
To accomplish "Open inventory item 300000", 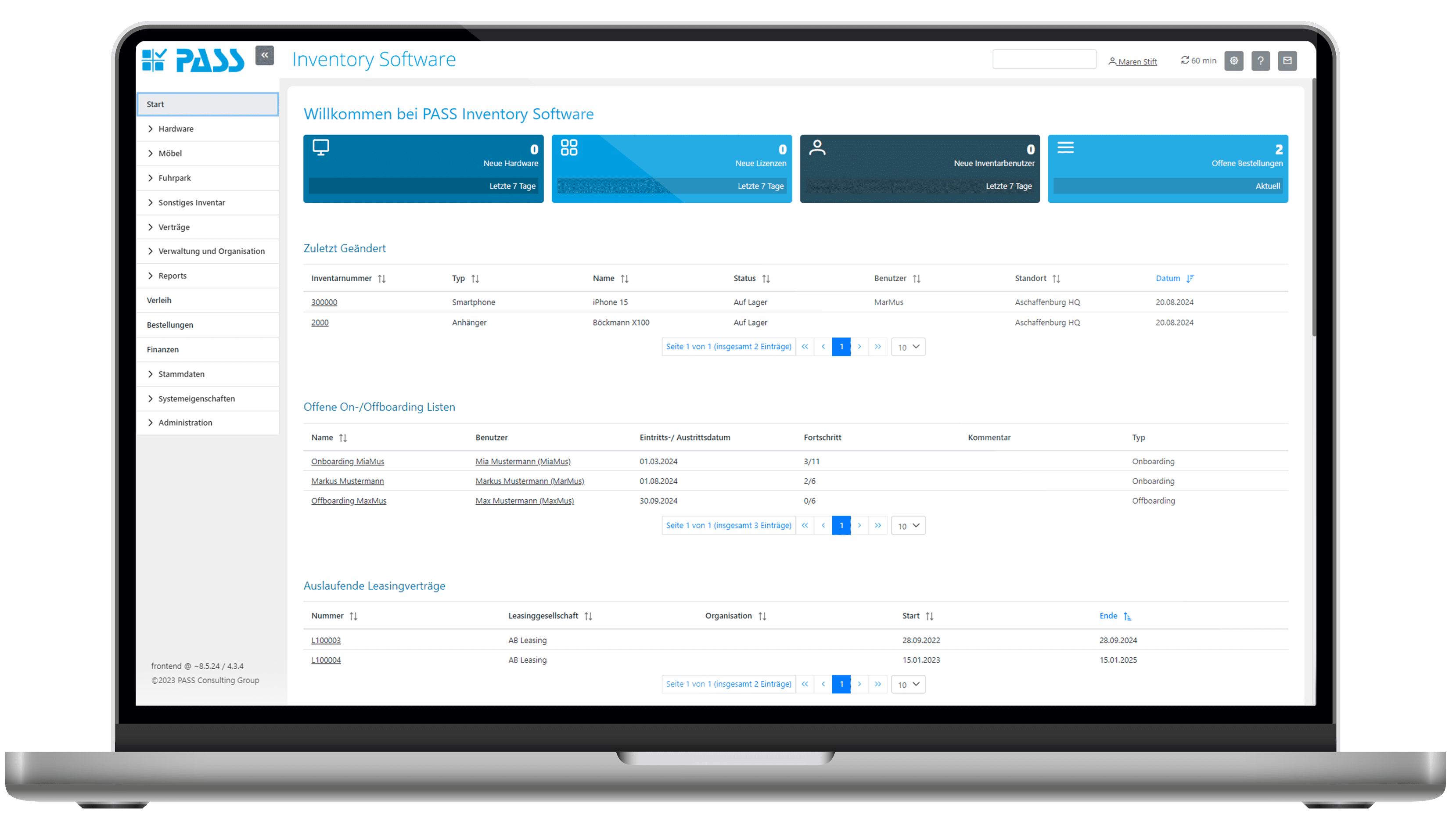I will [x=324, y=303].
